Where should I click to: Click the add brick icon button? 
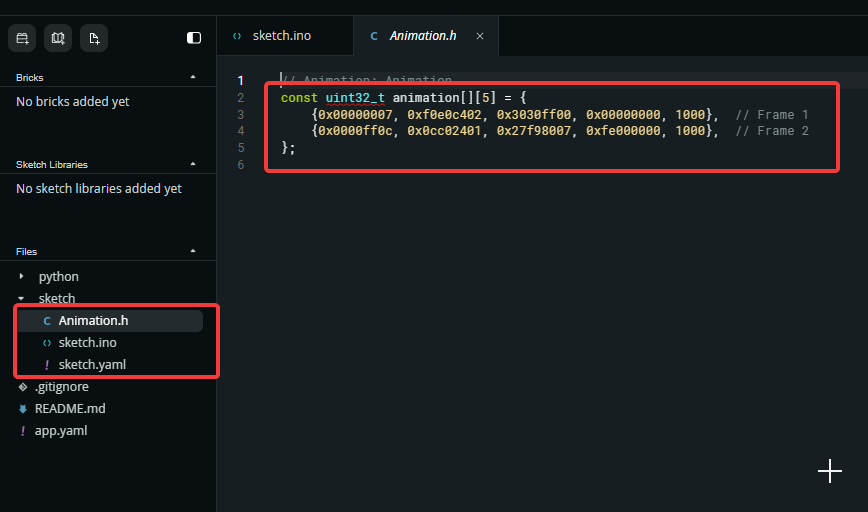(22, 38)
